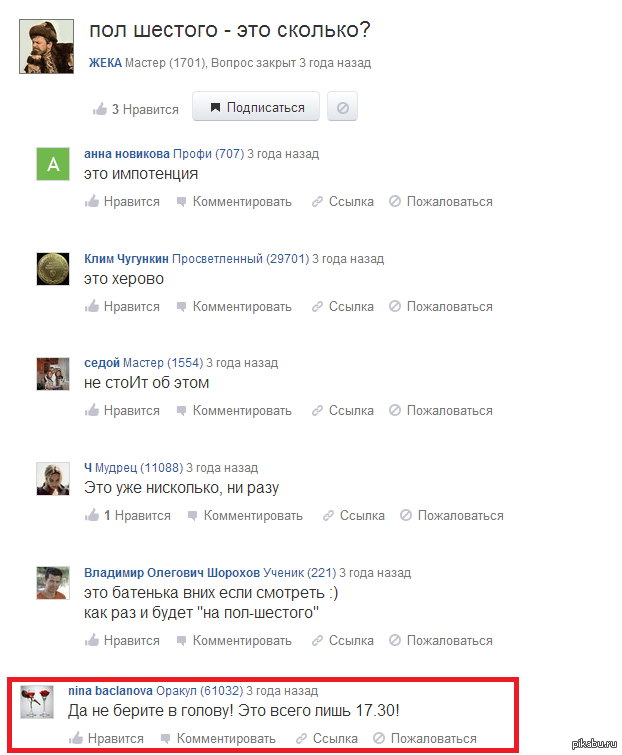Click chain link icon under седой's answer
Image resolution: width=622 pixels, height=755 pixels.
(x=317, y=411)
